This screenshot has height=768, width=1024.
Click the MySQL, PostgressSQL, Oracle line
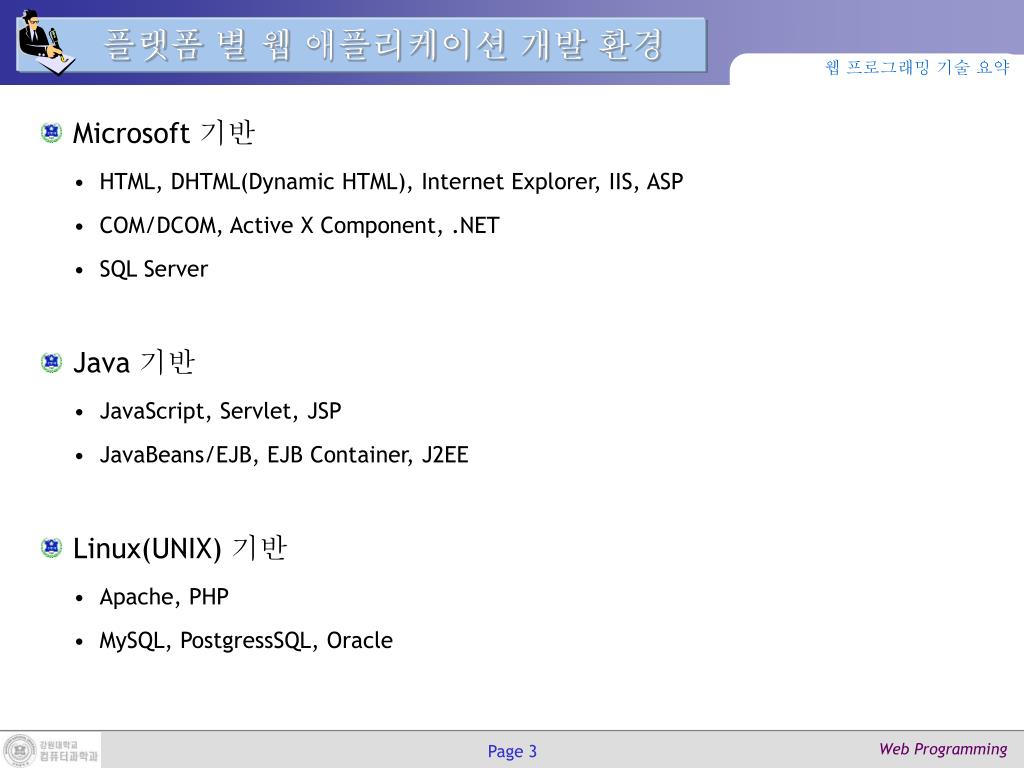pos(246,641)
